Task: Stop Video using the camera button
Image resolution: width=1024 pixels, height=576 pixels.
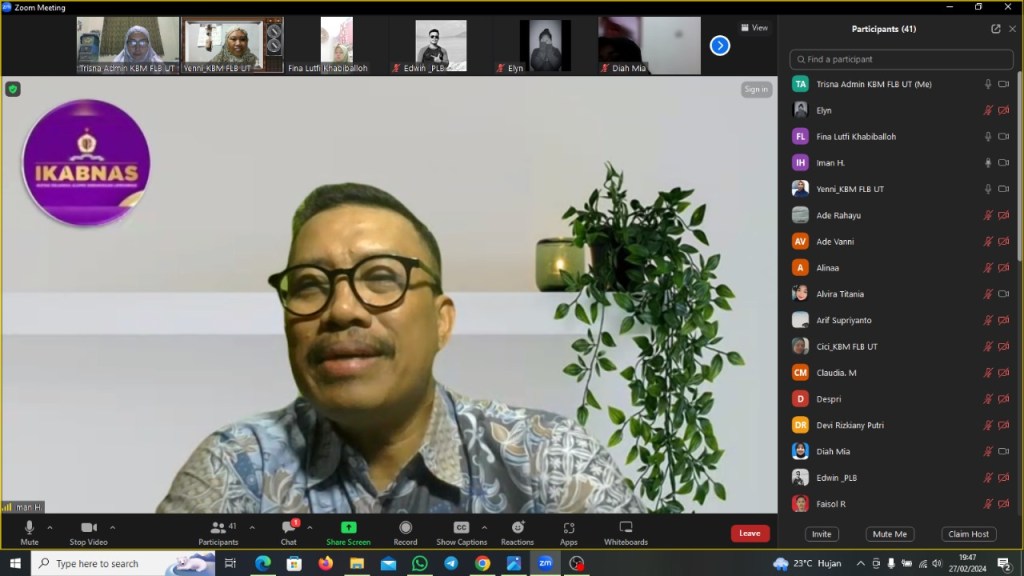Action: [88, 528]
